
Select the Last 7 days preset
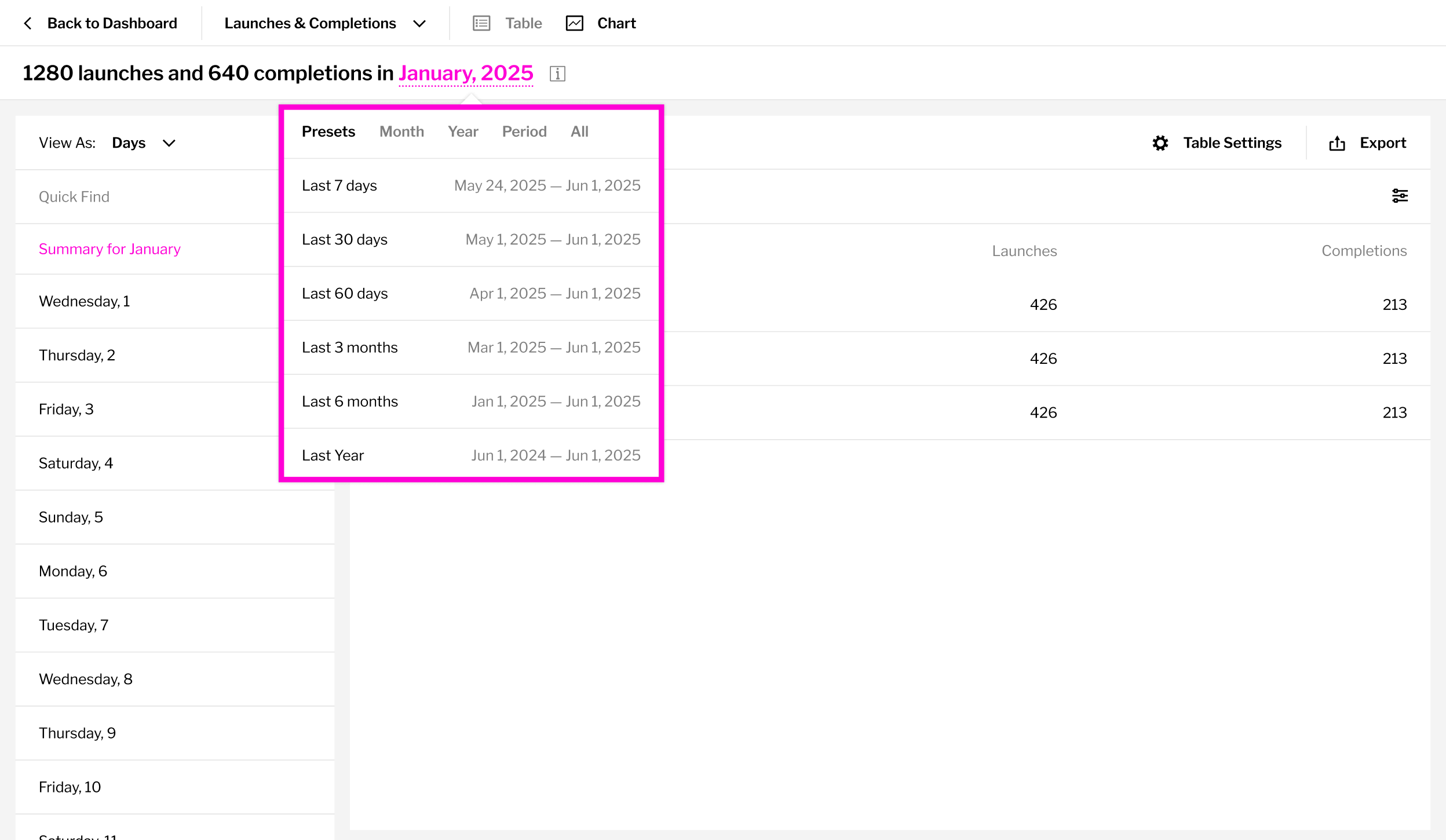(x=471, y=185)
